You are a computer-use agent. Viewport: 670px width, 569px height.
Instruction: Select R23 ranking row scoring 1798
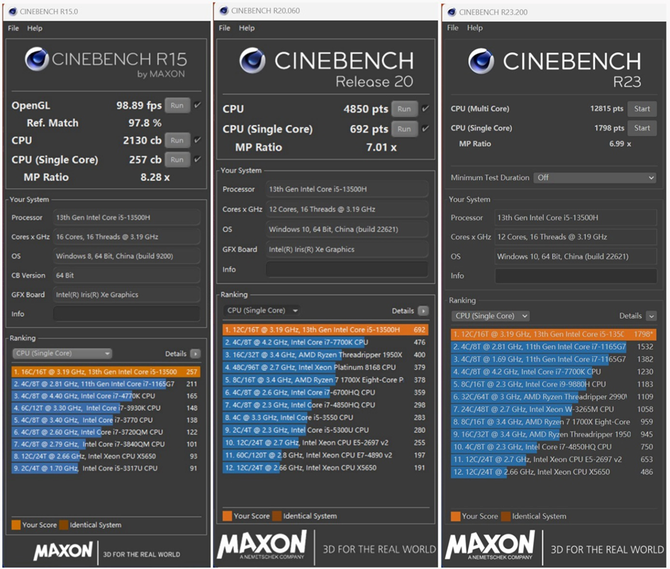tap(553, 334)
